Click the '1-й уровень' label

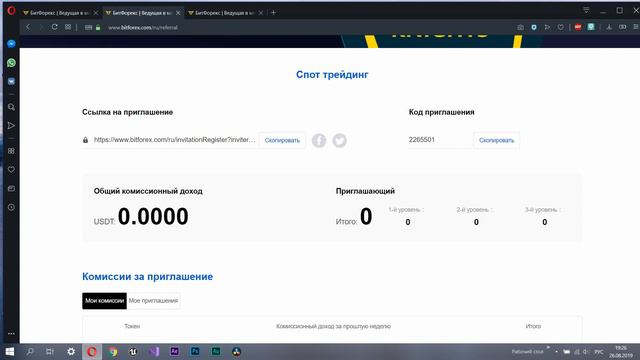[x=406, y=209]
